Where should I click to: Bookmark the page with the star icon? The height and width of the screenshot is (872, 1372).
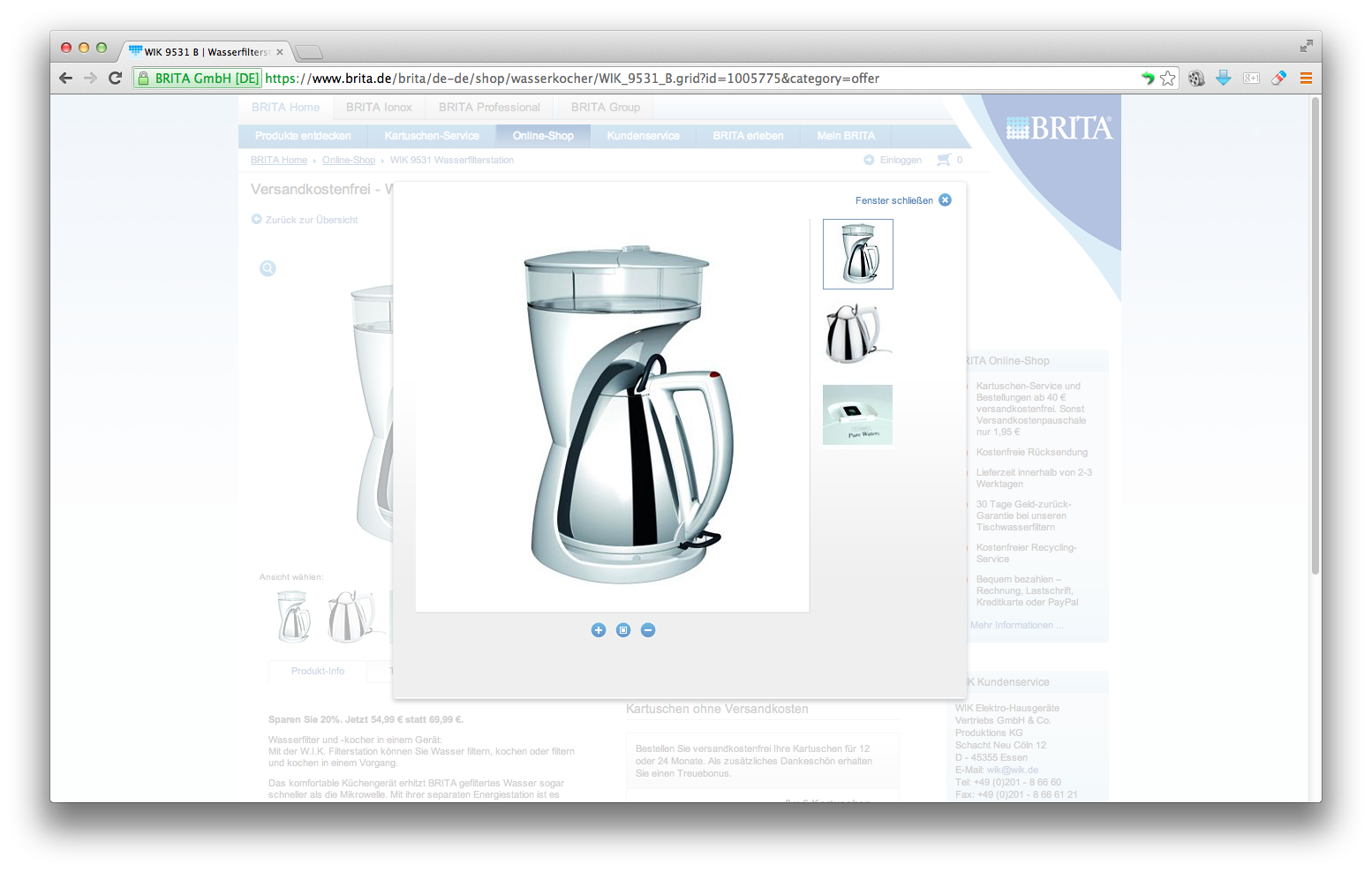pos(1168,78)
